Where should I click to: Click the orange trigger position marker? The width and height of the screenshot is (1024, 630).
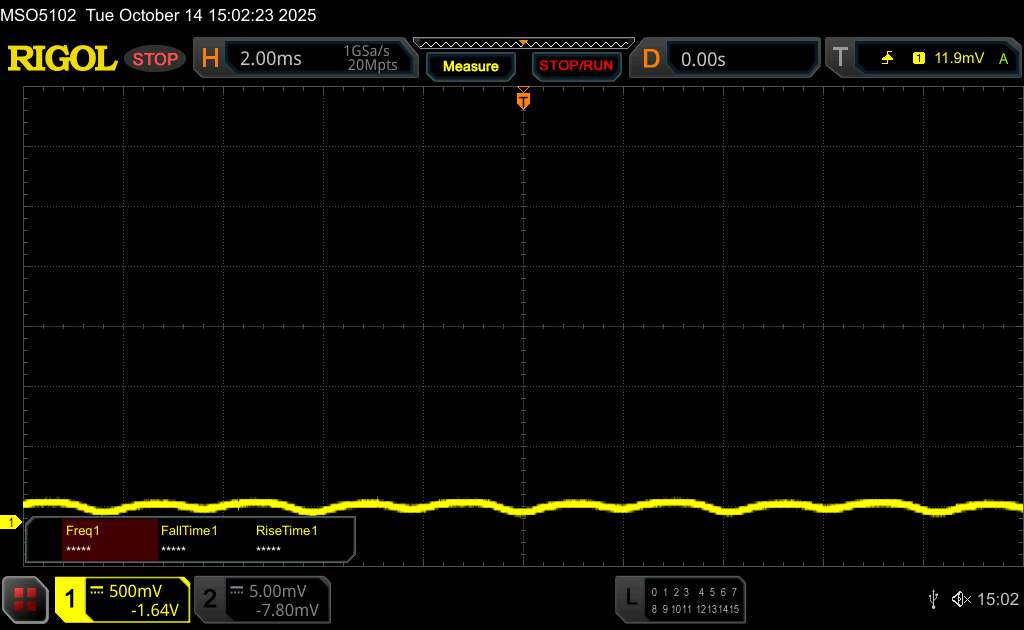[523, 100]
